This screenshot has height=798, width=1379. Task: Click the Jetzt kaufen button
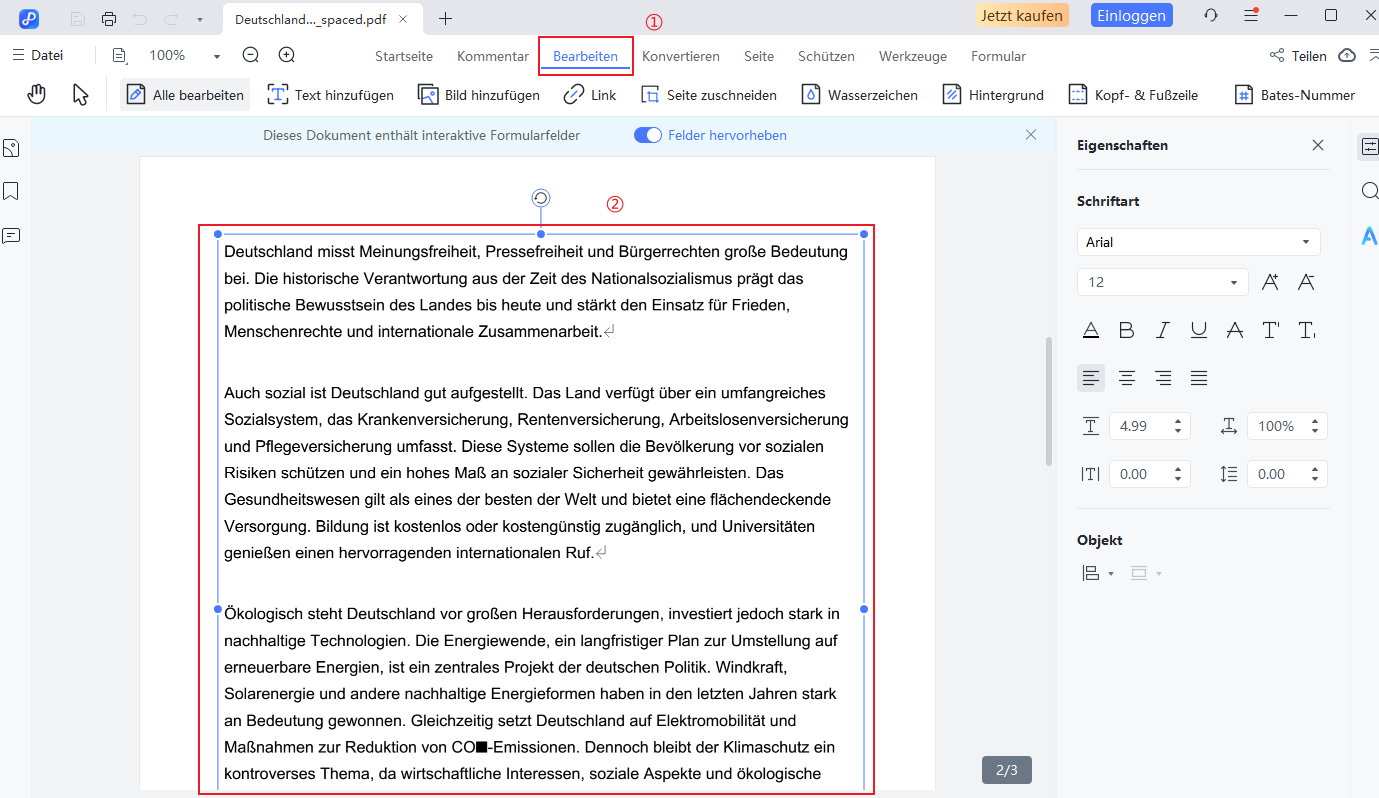1022,15
